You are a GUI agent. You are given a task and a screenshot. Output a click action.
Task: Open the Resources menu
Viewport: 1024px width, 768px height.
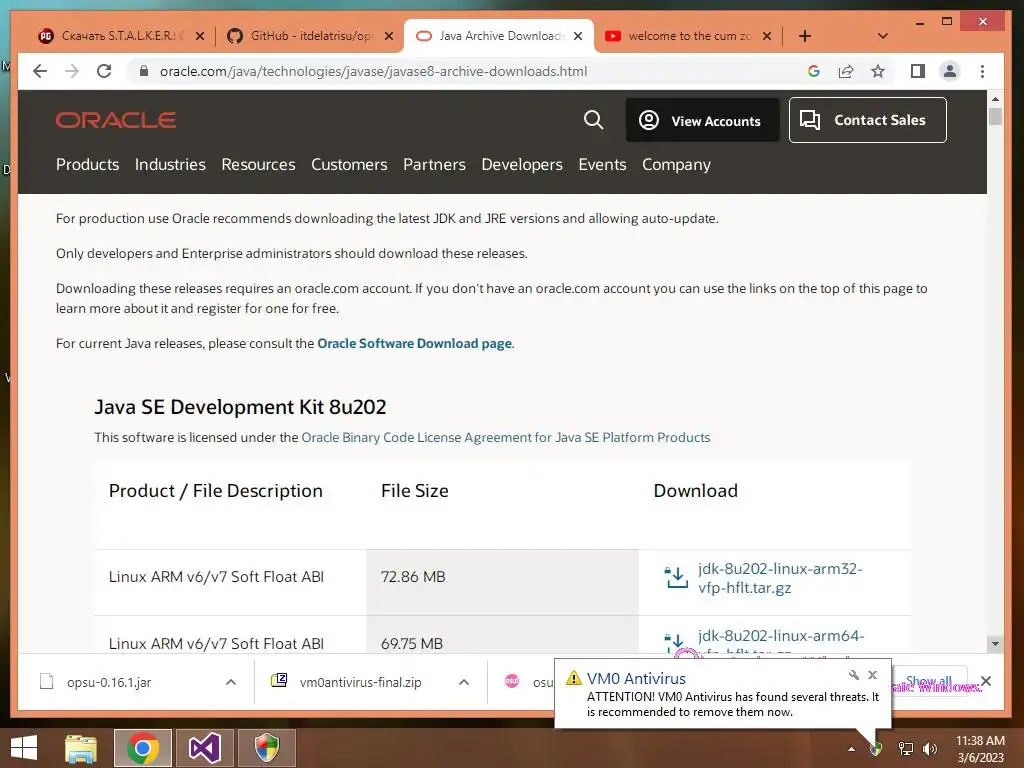[258, 165]
